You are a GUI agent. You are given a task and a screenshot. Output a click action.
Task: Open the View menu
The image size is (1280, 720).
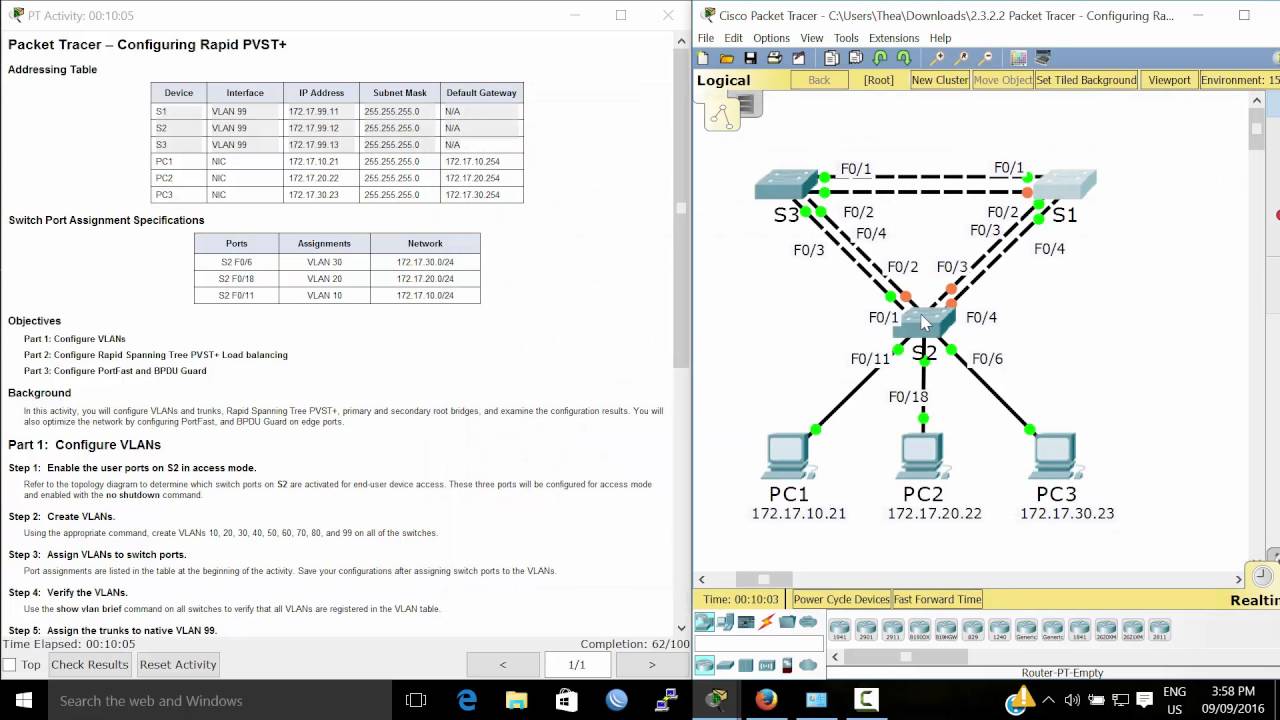[812, 38]
